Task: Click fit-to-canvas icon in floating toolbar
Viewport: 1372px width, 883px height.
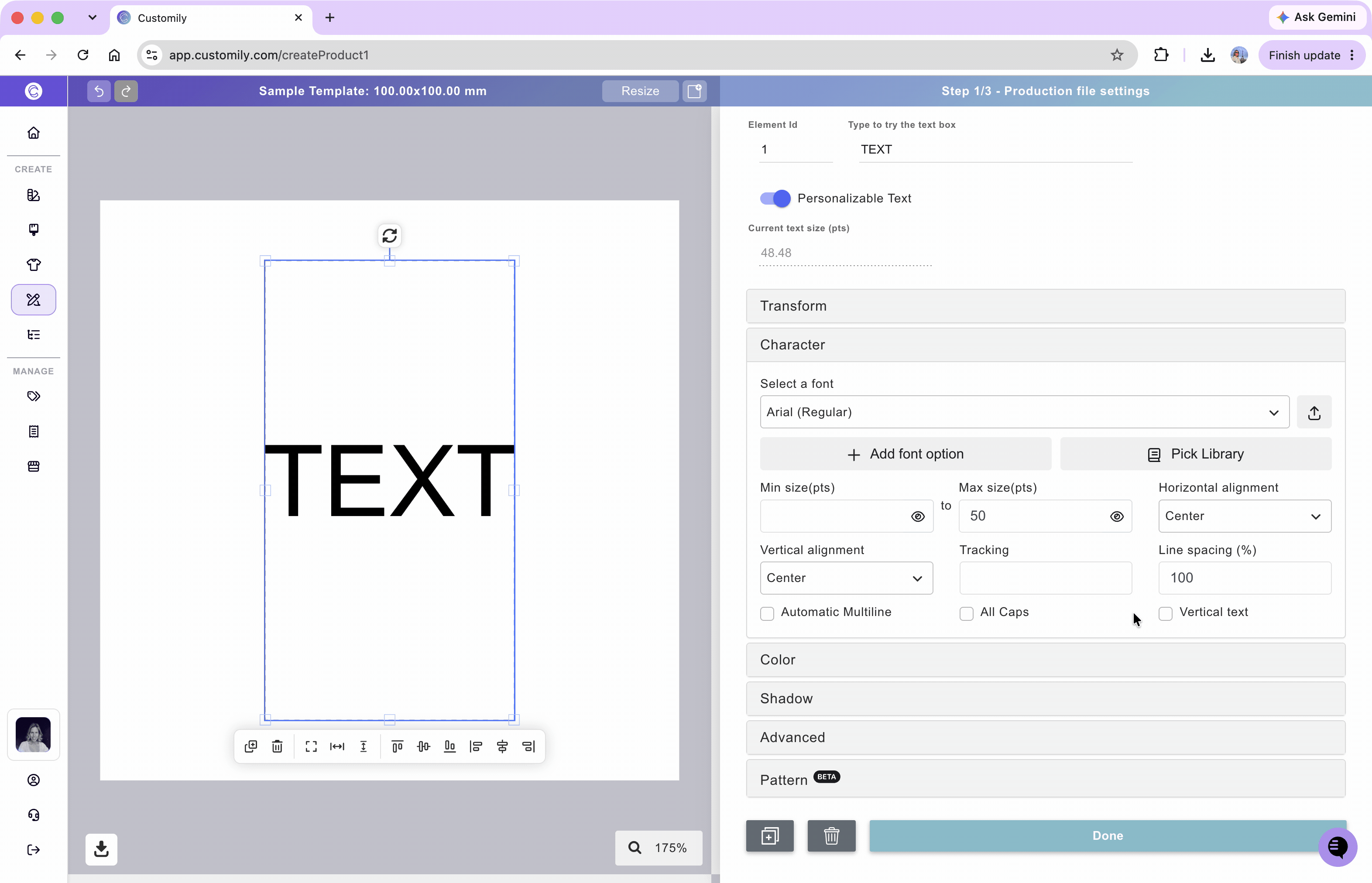Action: [x=311, y=746]
